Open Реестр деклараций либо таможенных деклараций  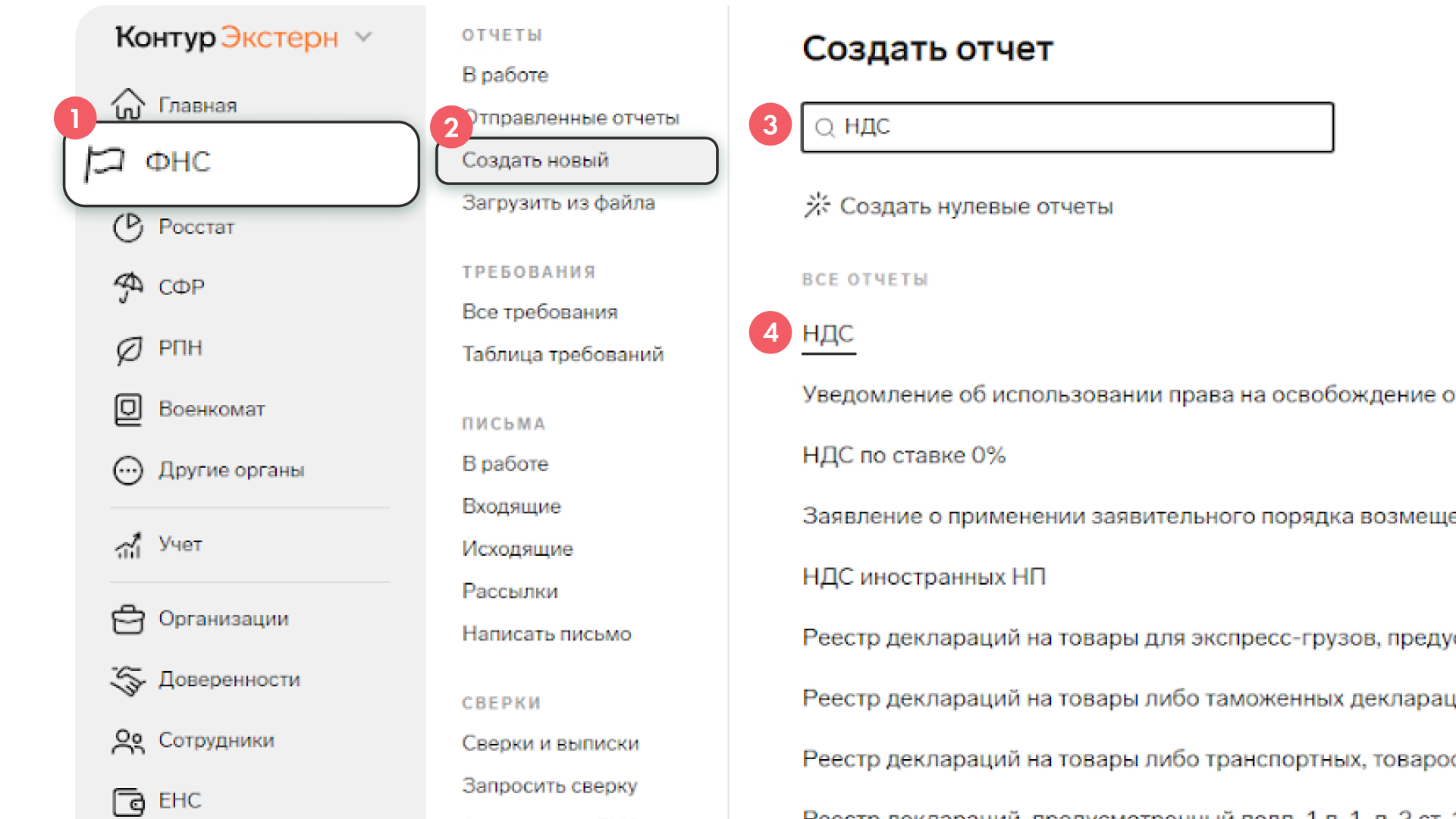(1128, 698)
